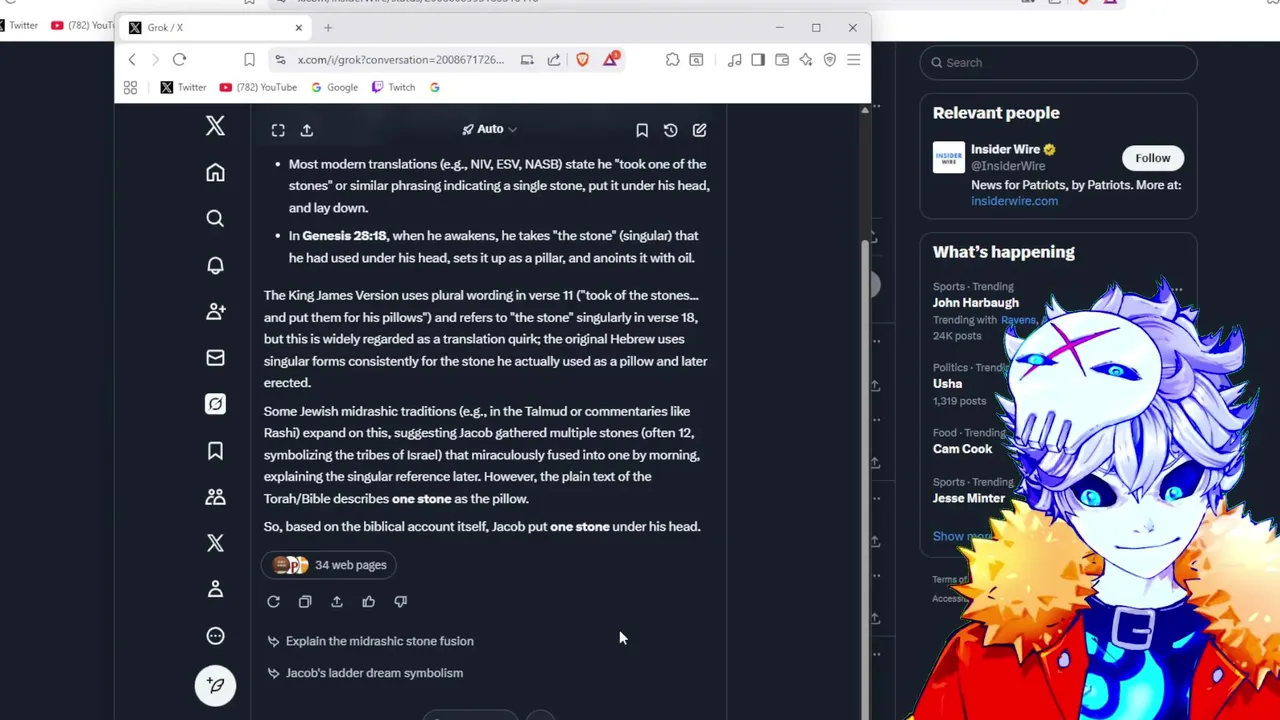Open Messages envelope in the sidebar
This screenshot has width=1280, height=720.
coord(215,358)
